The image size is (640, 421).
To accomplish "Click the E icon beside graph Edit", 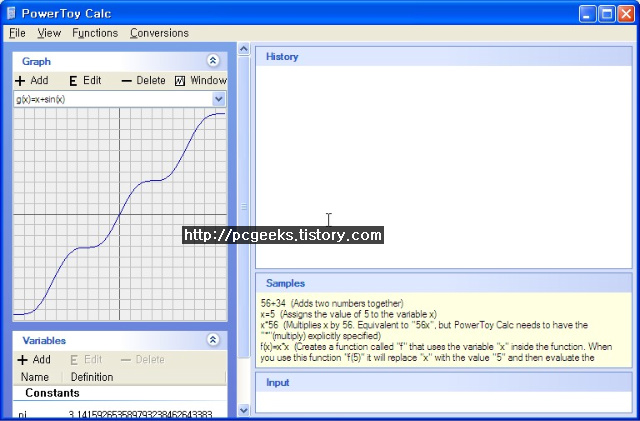I will (73, 81).
